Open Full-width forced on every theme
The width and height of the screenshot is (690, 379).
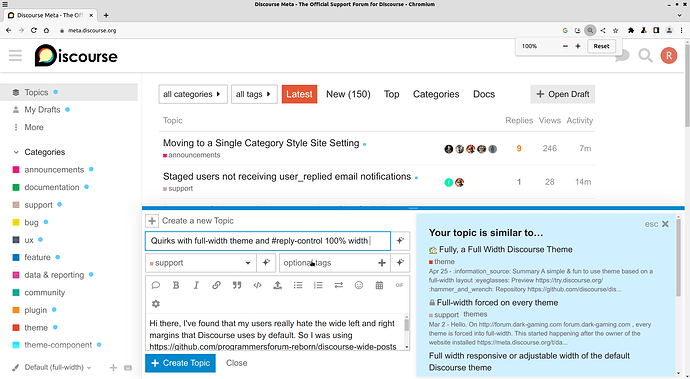click(x=497, y=303)
